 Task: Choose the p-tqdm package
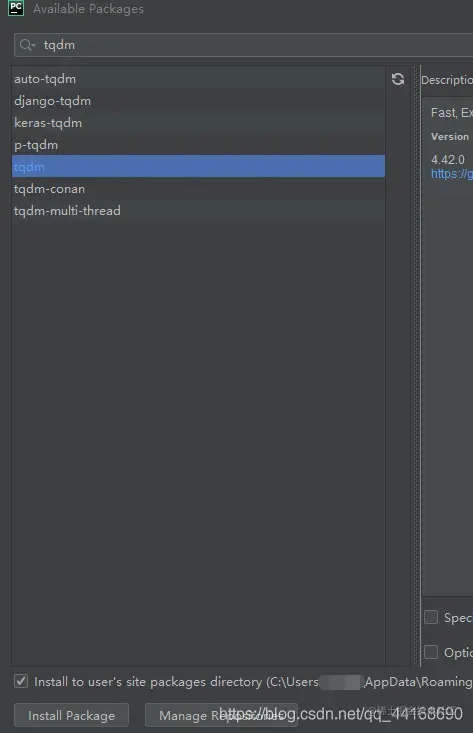198,144
